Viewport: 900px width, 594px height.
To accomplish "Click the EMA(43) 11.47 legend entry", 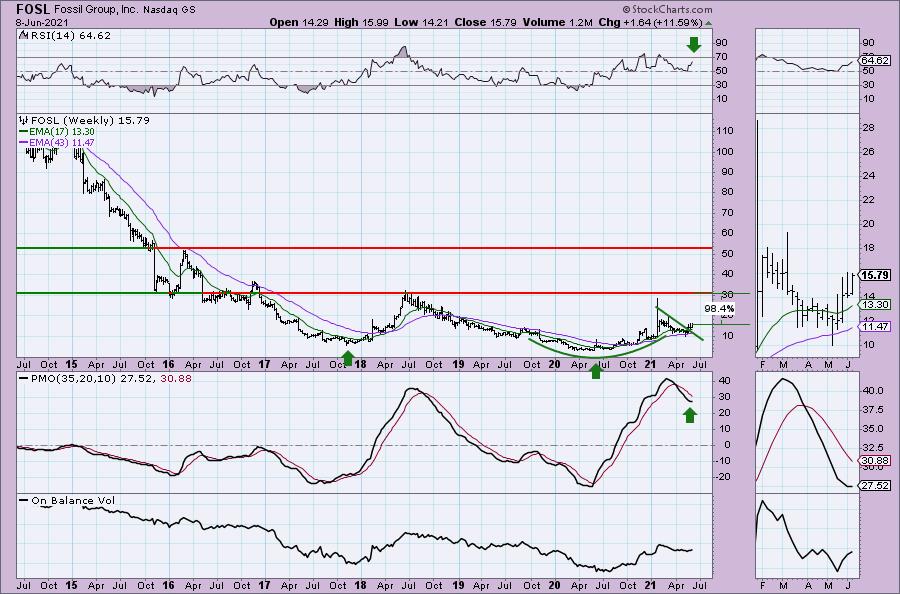I will 62,142.
